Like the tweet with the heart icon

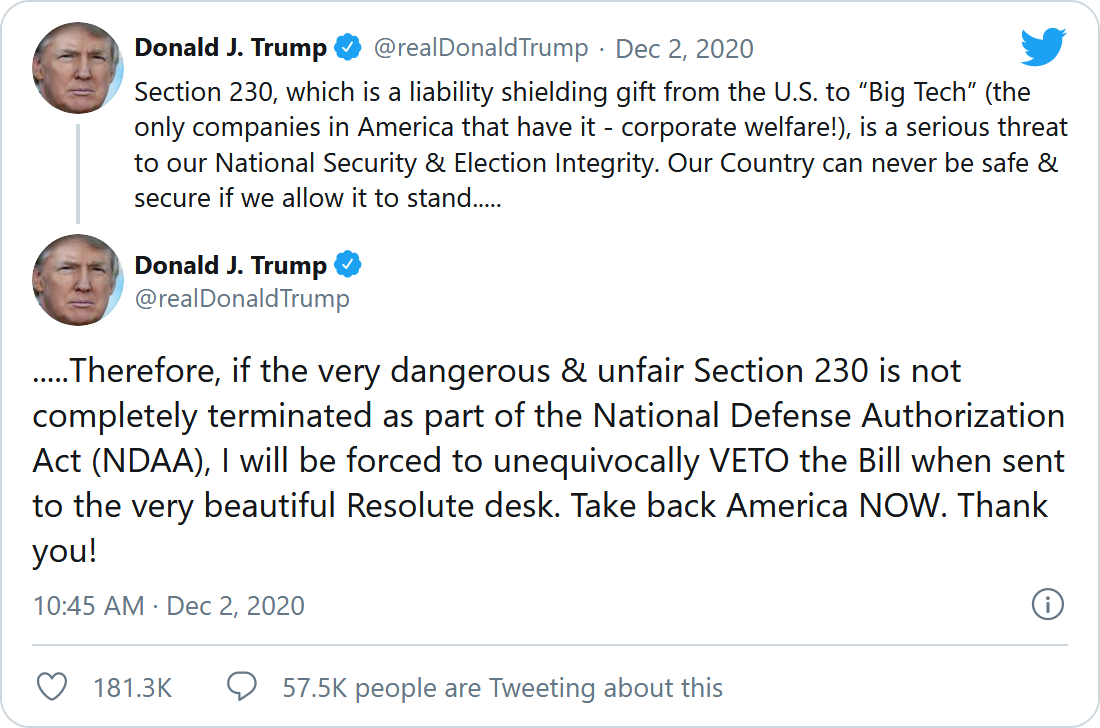[51, 687]
